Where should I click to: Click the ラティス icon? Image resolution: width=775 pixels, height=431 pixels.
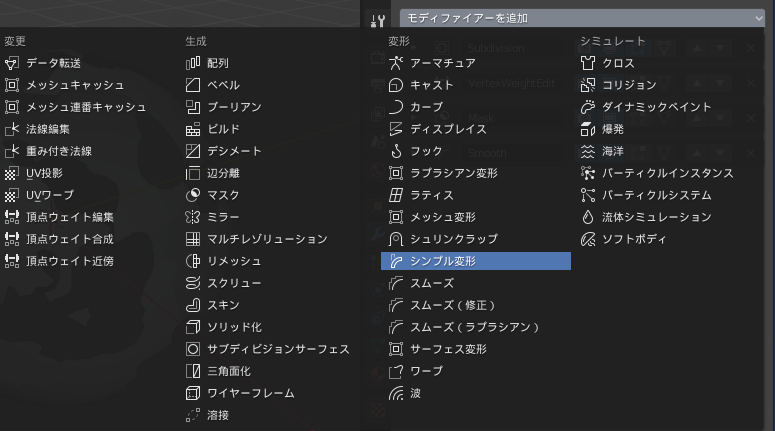click(x=396, y=195)
